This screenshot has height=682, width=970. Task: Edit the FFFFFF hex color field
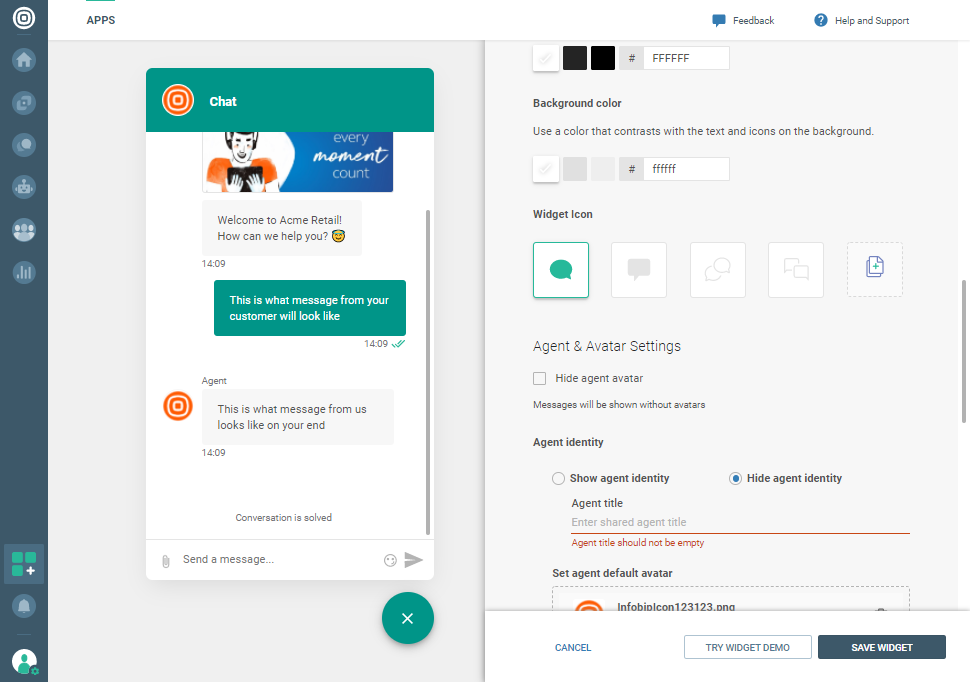(686, 58)
